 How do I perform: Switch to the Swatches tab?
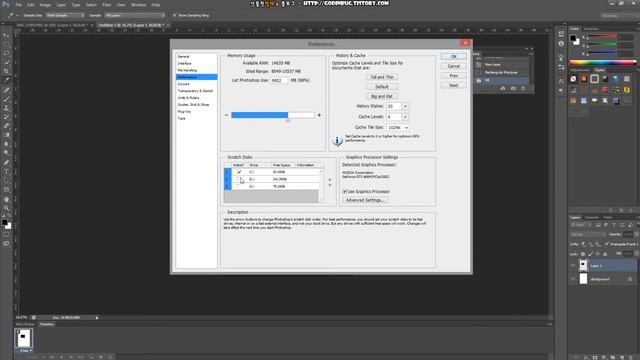pos(591,29)
